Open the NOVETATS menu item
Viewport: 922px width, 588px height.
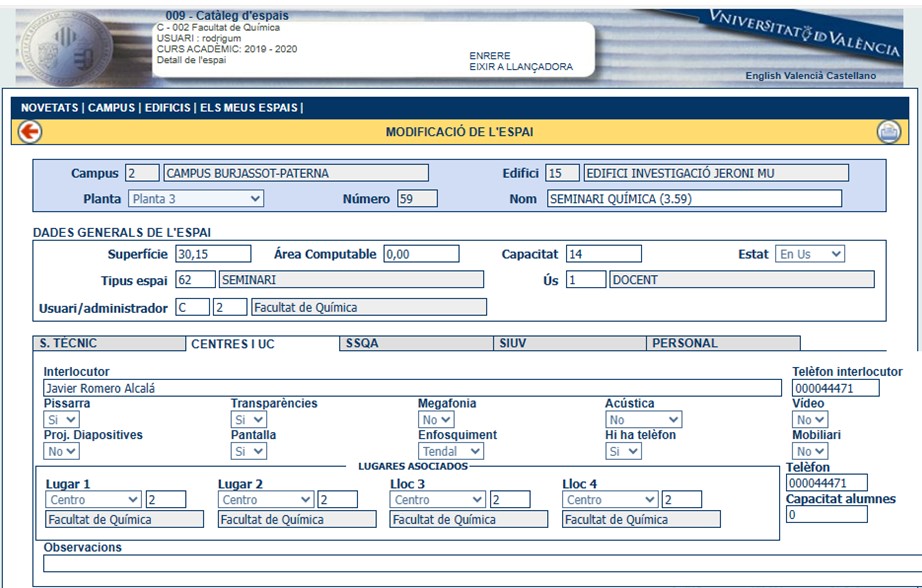click(49, 108)
